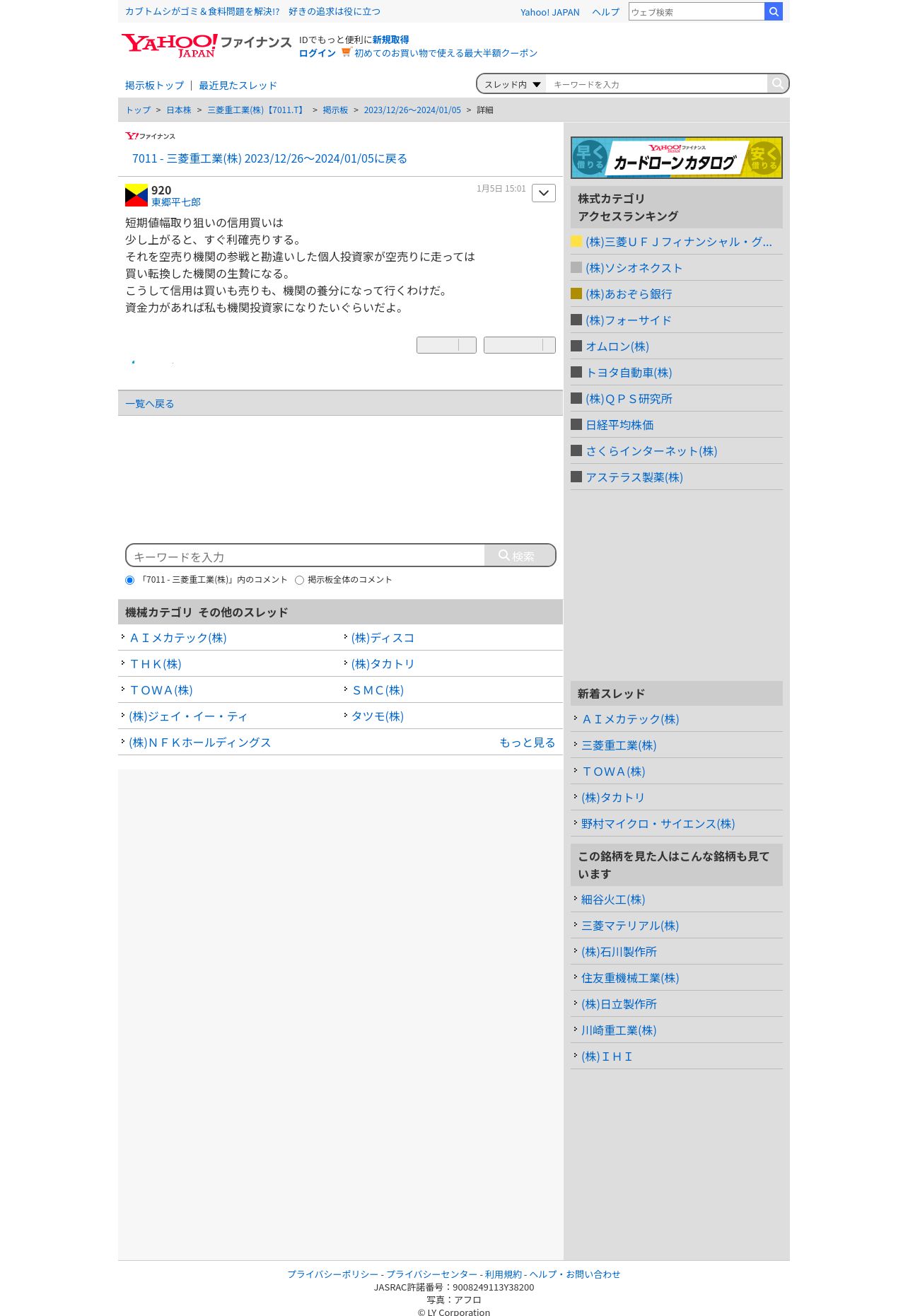
Task: Open 野村マイクロ・サイエンス(株) in 新着スレッド
Action: coord(658,824)
